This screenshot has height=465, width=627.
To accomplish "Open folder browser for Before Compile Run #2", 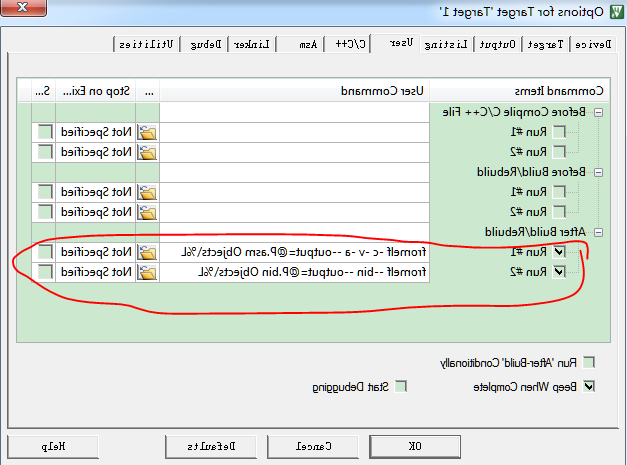I will coord(148,152).
